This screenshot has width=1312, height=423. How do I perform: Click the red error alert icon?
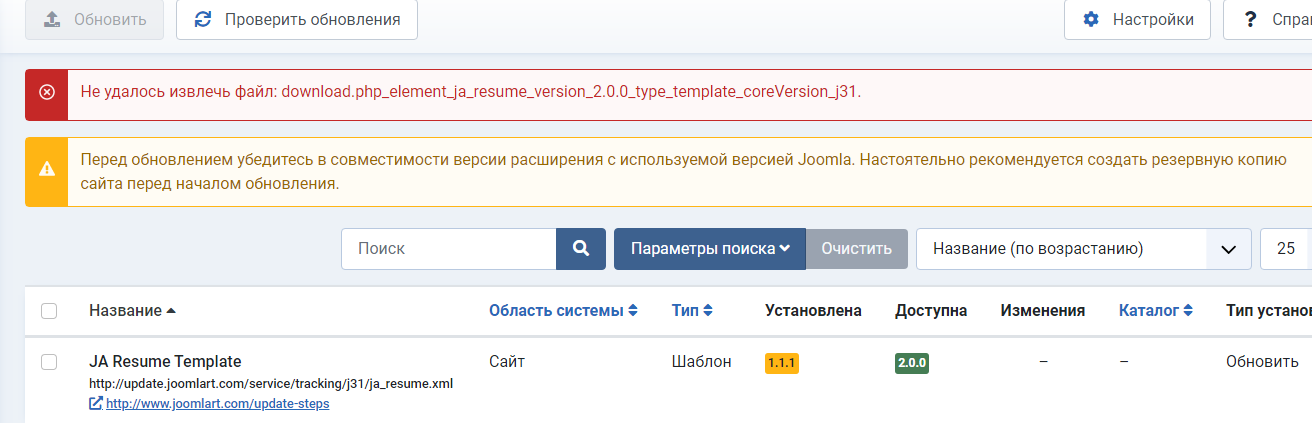47,93
